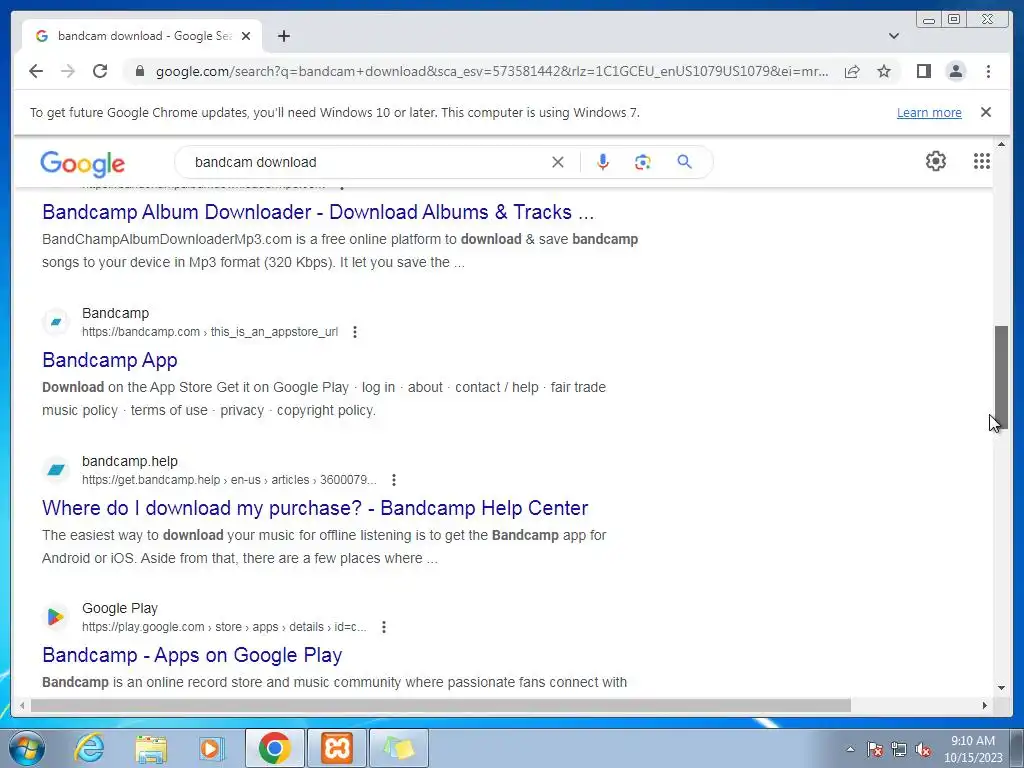The height and width of the screenshot is (768, 1024).
Task: Open 'Bandcamp Album Downloader' result
Action: point(318,212)
